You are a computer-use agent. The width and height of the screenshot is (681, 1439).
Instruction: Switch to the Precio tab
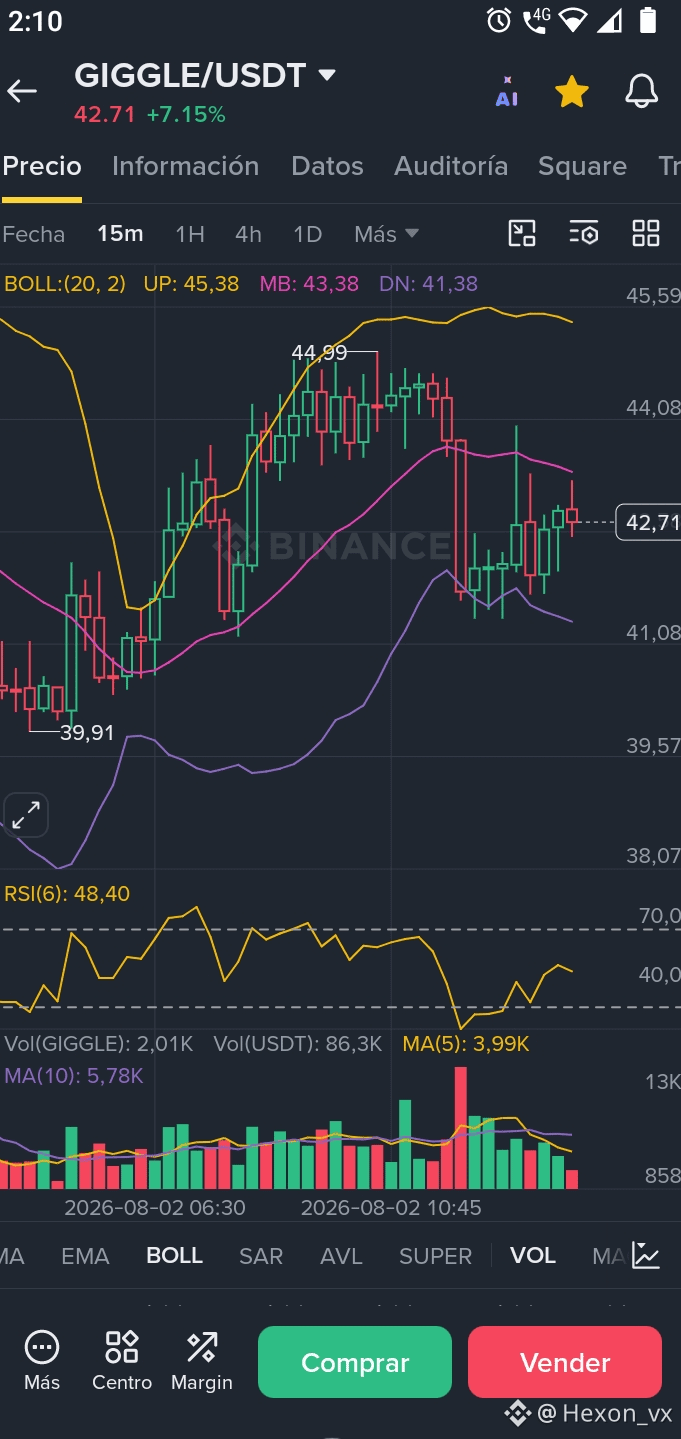[42, 166]
